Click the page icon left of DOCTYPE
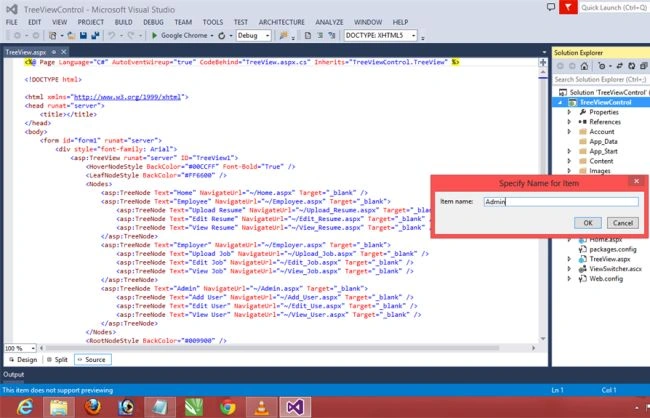This screenshot has height=418, width=650. [x=308, y=36]
